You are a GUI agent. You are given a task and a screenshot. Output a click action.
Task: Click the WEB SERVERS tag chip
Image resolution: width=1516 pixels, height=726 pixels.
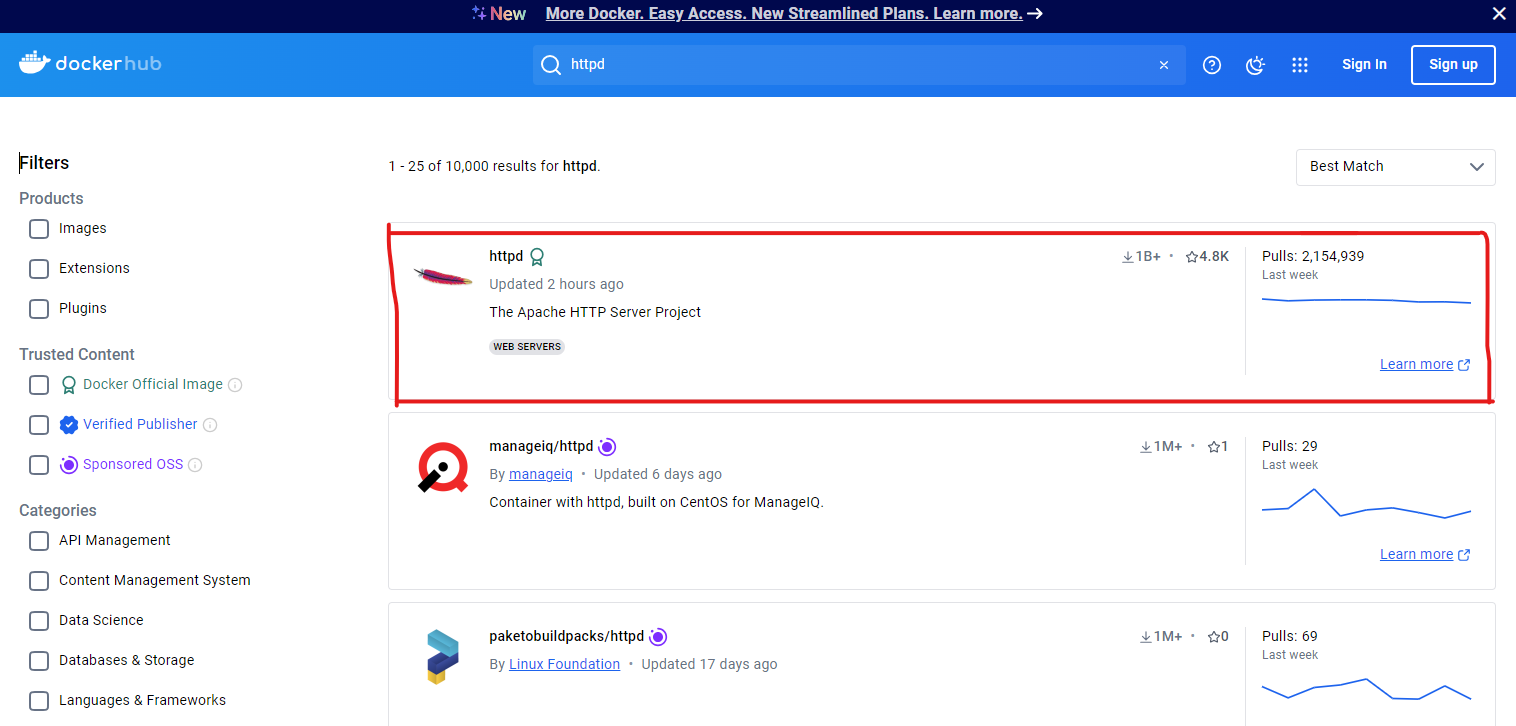pyautogui.click(x=527, y=347)
